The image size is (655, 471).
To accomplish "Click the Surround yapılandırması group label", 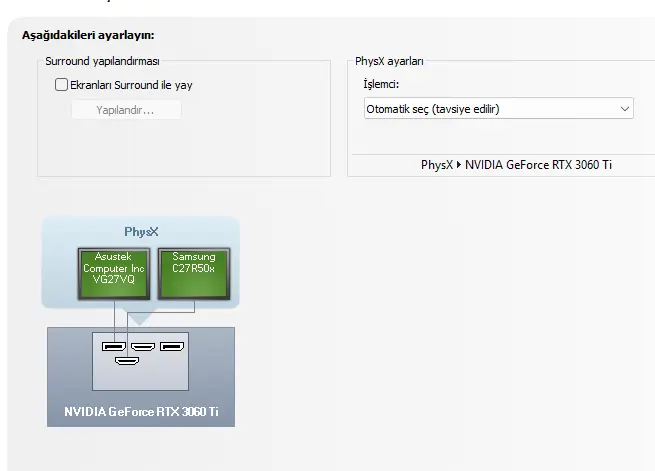I will tap(102, 61).
